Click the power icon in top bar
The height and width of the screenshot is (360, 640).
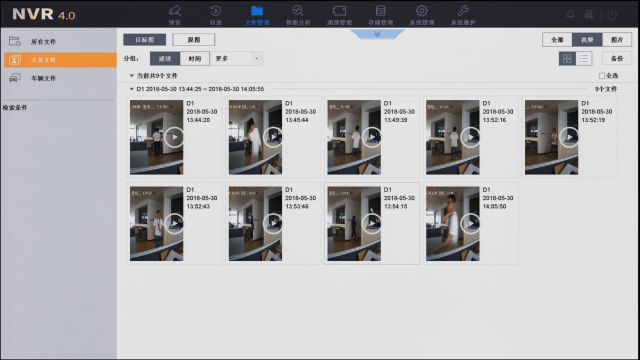[612, 15]
